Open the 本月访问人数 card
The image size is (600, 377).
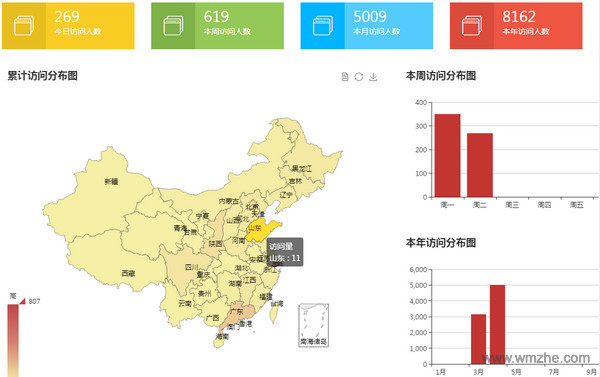pyautogui.click(x=367, y=26)
